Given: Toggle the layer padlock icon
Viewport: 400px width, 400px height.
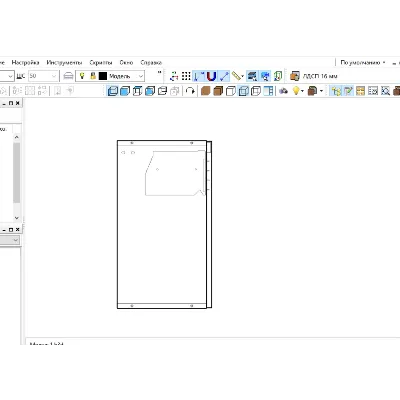Looking at the screenshot, I should pyautogui.click(x=93, y=76).
